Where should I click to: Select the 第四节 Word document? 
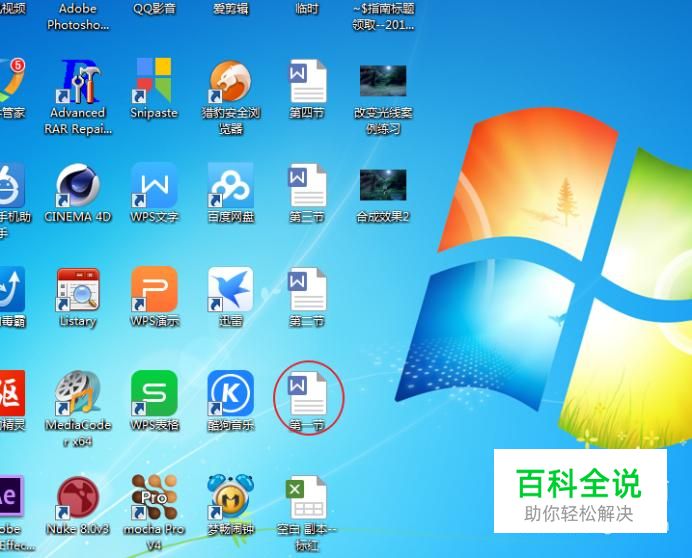pos(307,82)
